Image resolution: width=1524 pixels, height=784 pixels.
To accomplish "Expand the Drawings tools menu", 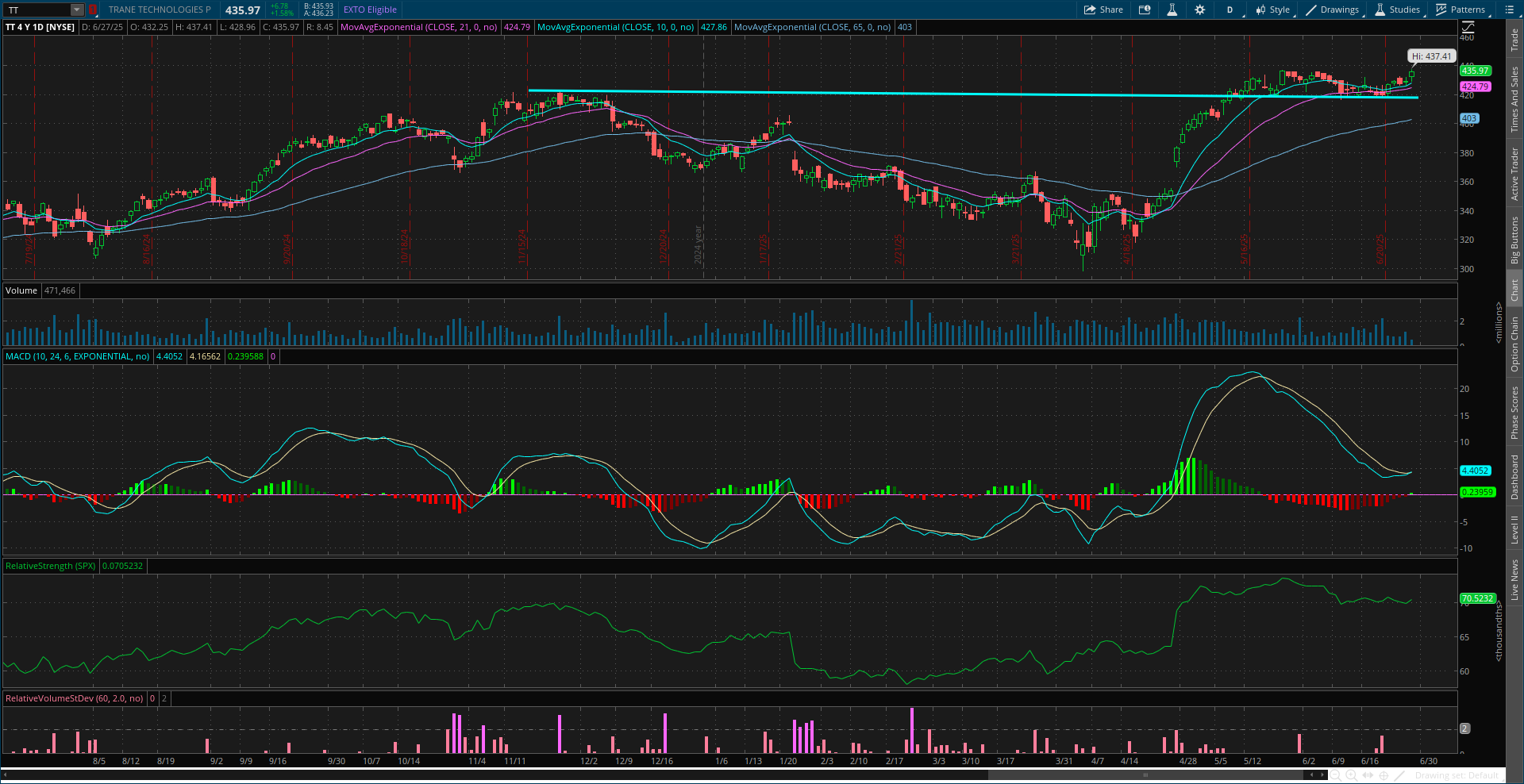I will click(x=1333, y=10).
